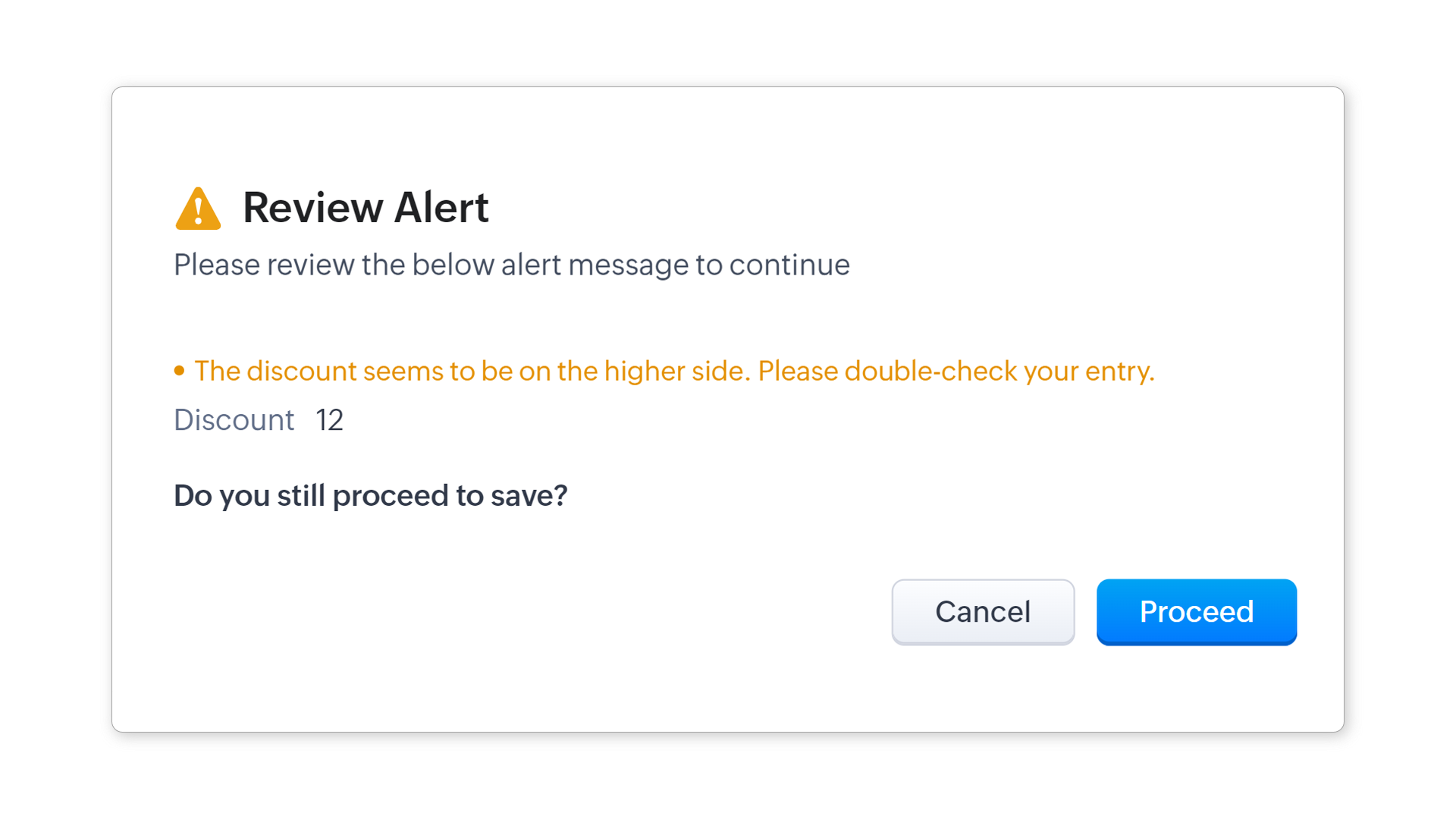
Task: Click the orange discount warning message
Action: coord(673,371)
